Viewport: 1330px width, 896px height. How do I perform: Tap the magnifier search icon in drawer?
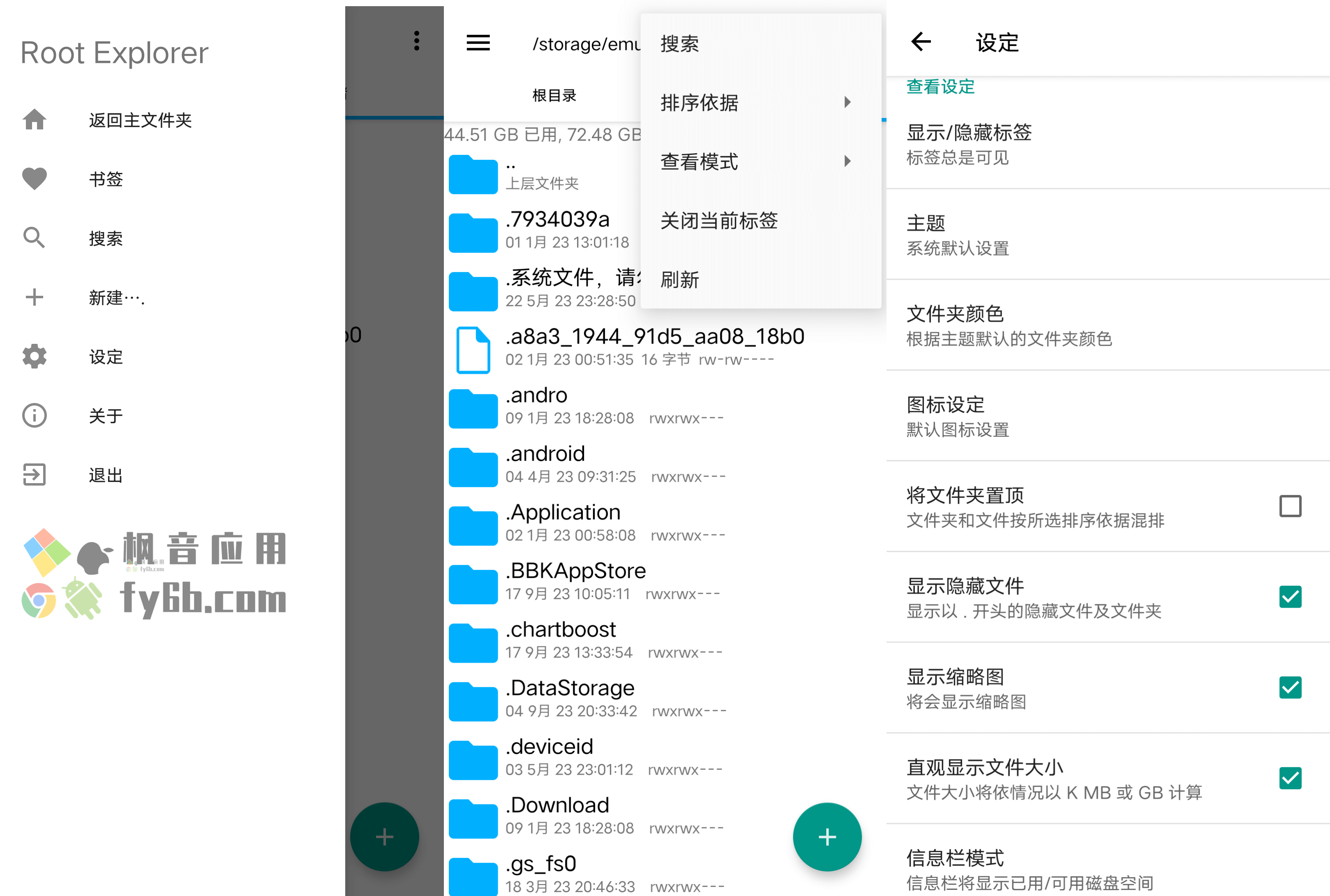point(34,238)
